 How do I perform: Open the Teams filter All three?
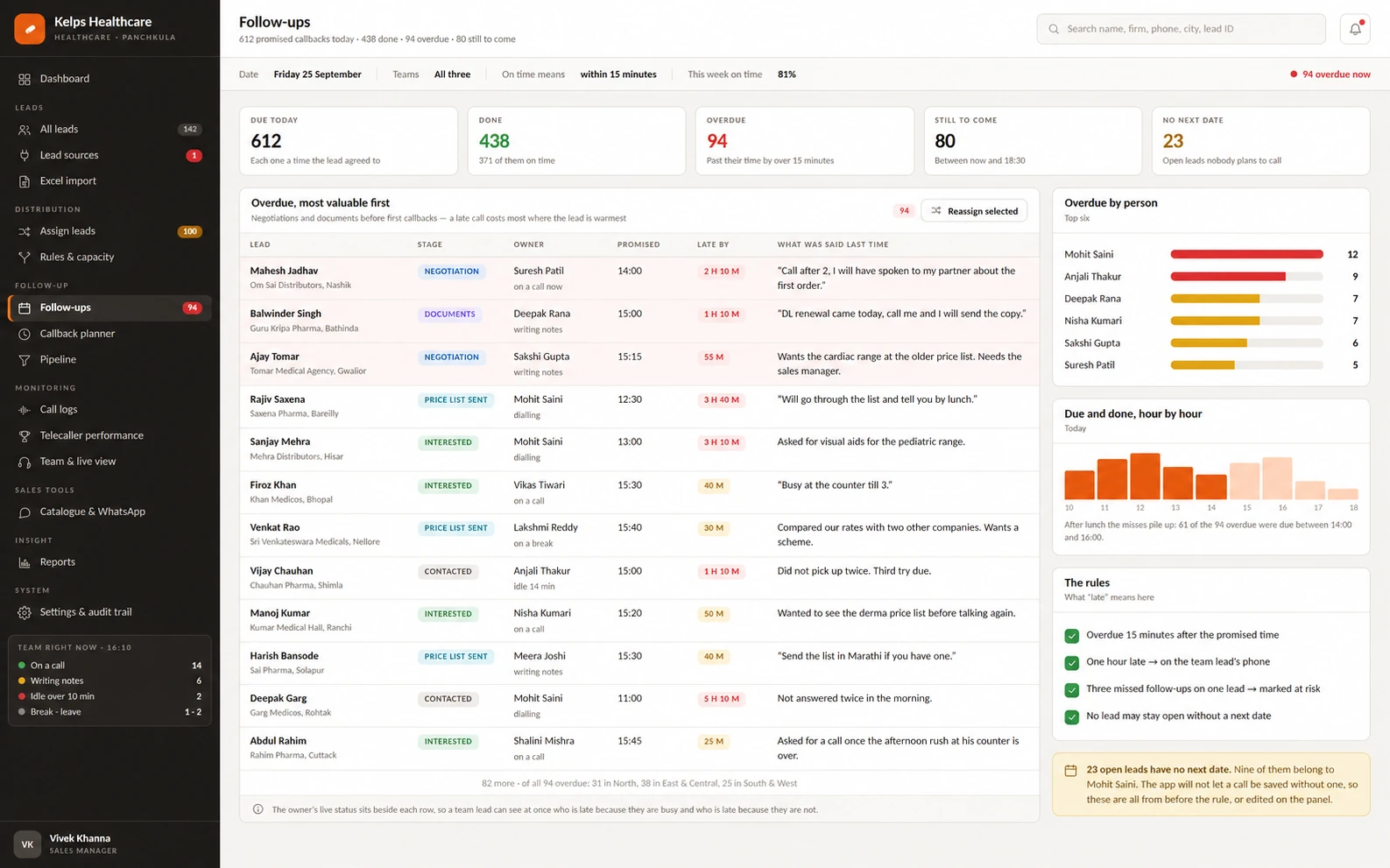tap(452, 74)
